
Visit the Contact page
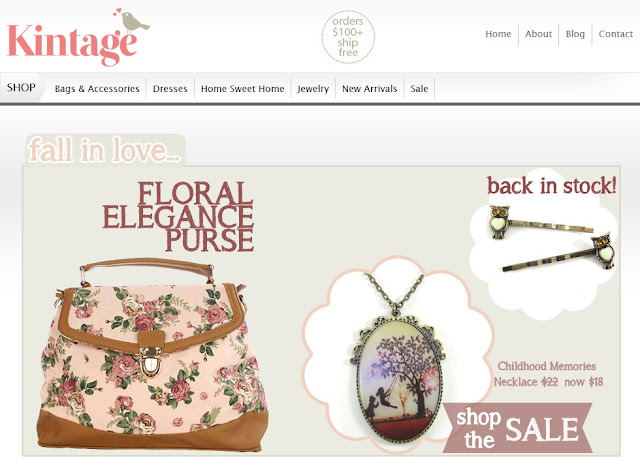tap(616, 34)
